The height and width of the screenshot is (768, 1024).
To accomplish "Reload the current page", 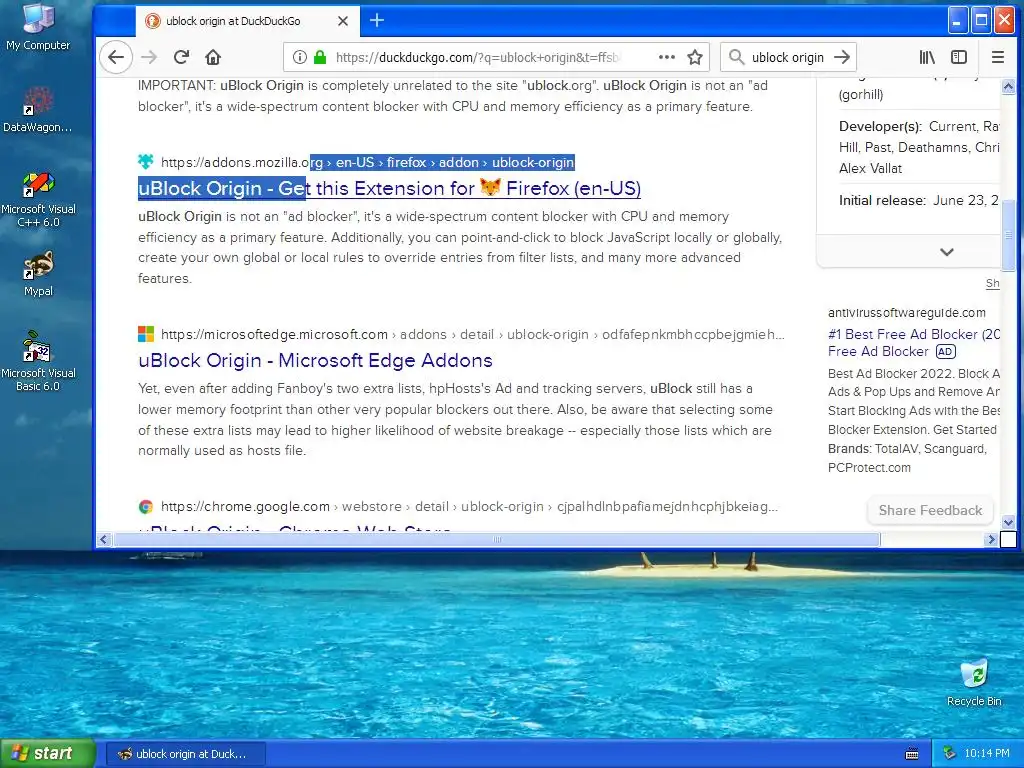I will [182, 57].
